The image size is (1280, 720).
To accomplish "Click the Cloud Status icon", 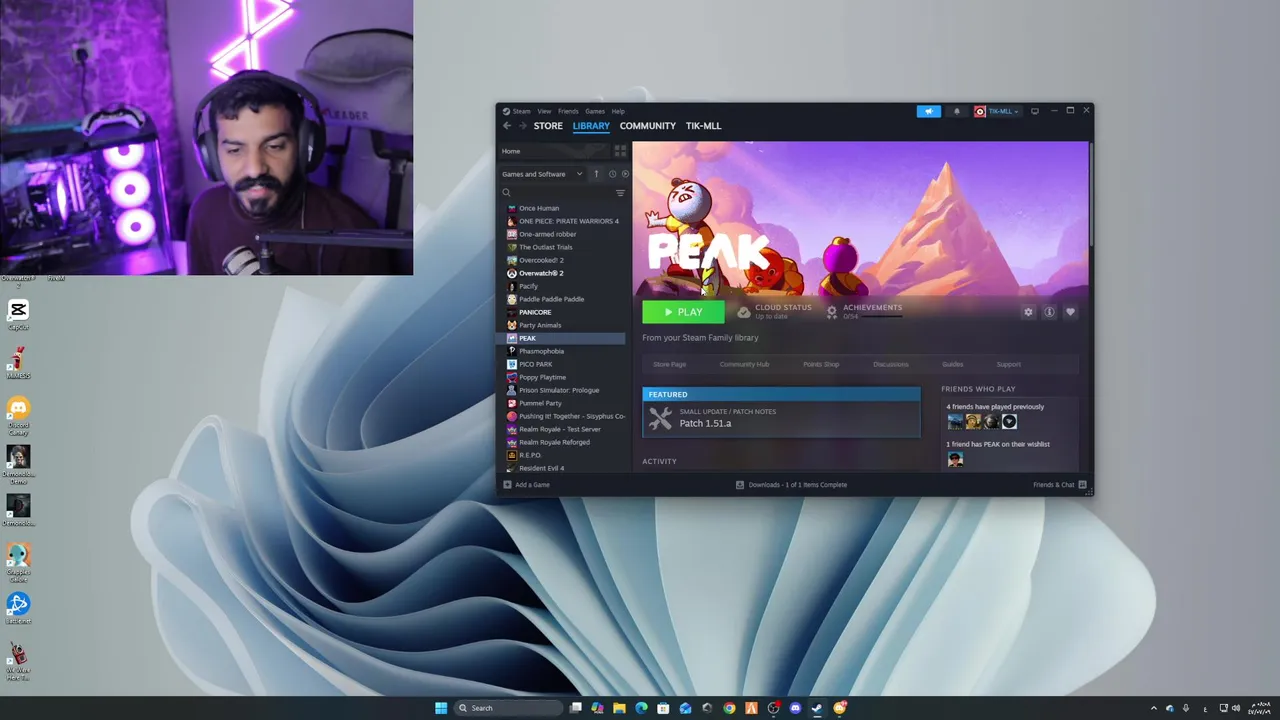I will 743,312.
